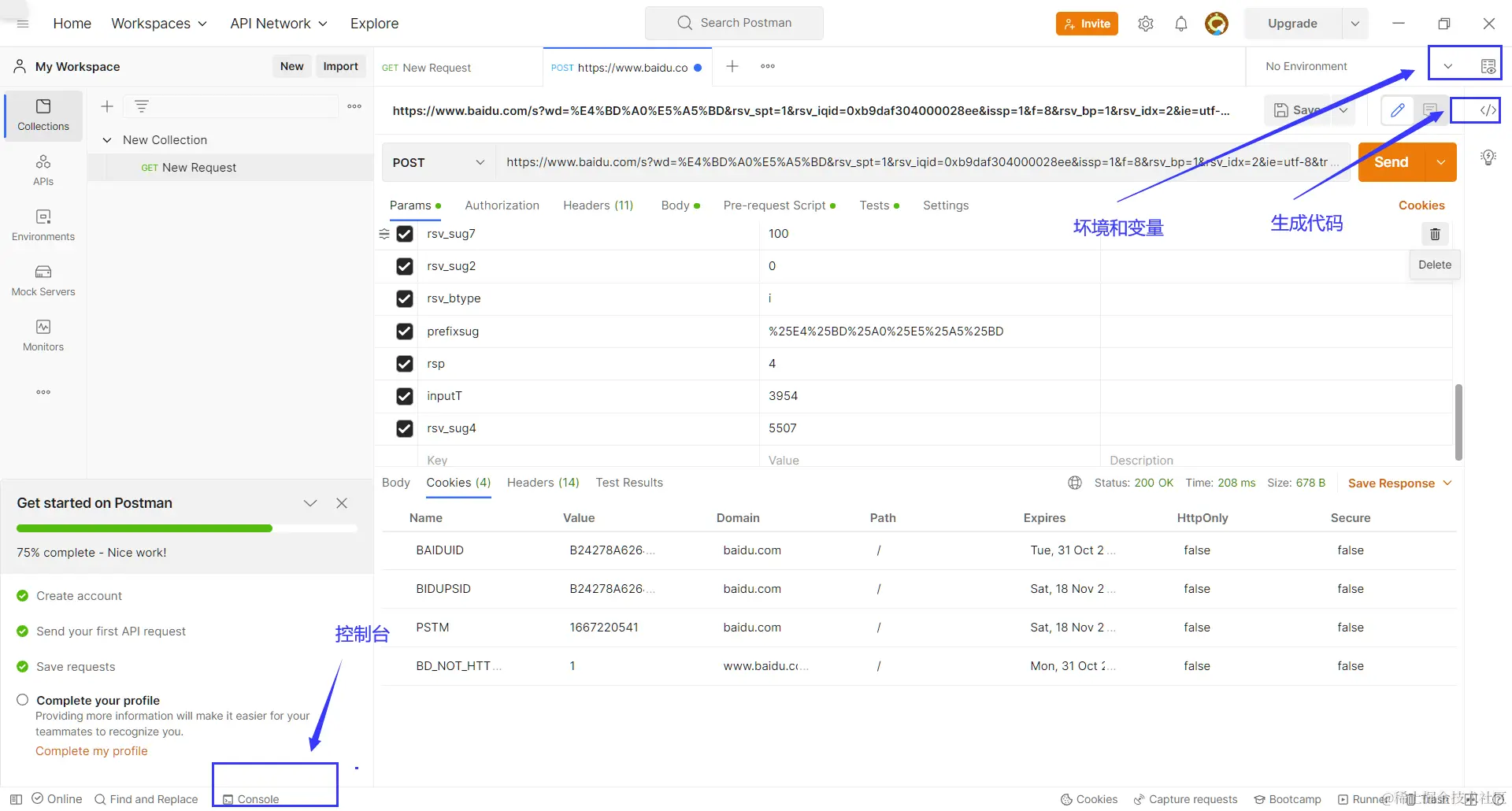
Task: Close the Get started on Postman panel
Action: (x=342, y=503)
